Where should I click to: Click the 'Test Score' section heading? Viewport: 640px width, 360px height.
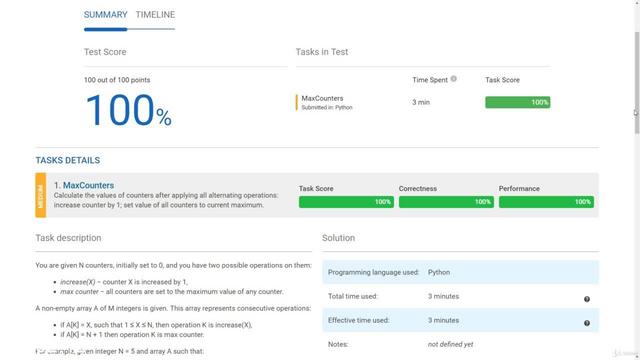point(105,52)
